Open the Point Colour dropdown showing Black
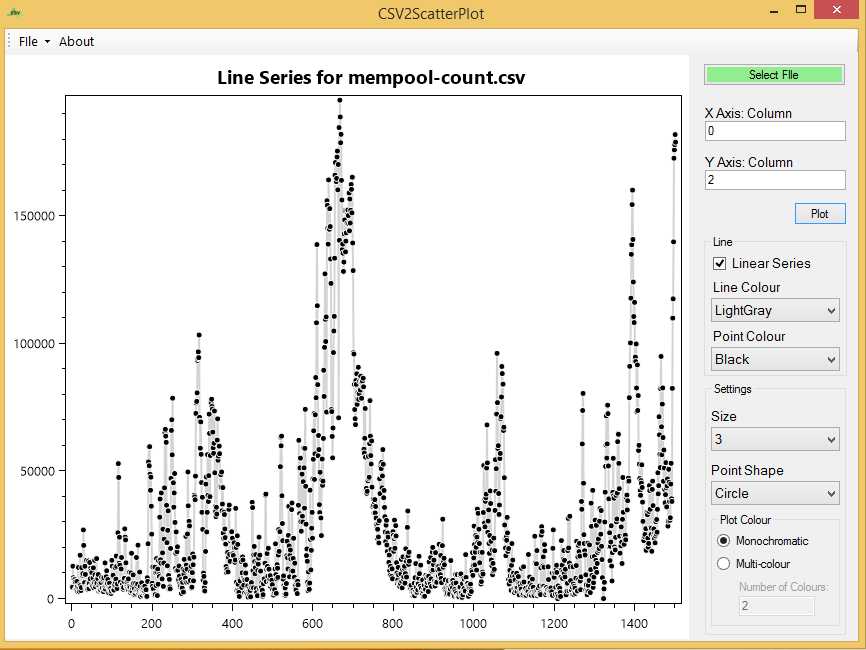Viewport: 866px width, 650px height. pyautogui.click(x=775, y=359)
